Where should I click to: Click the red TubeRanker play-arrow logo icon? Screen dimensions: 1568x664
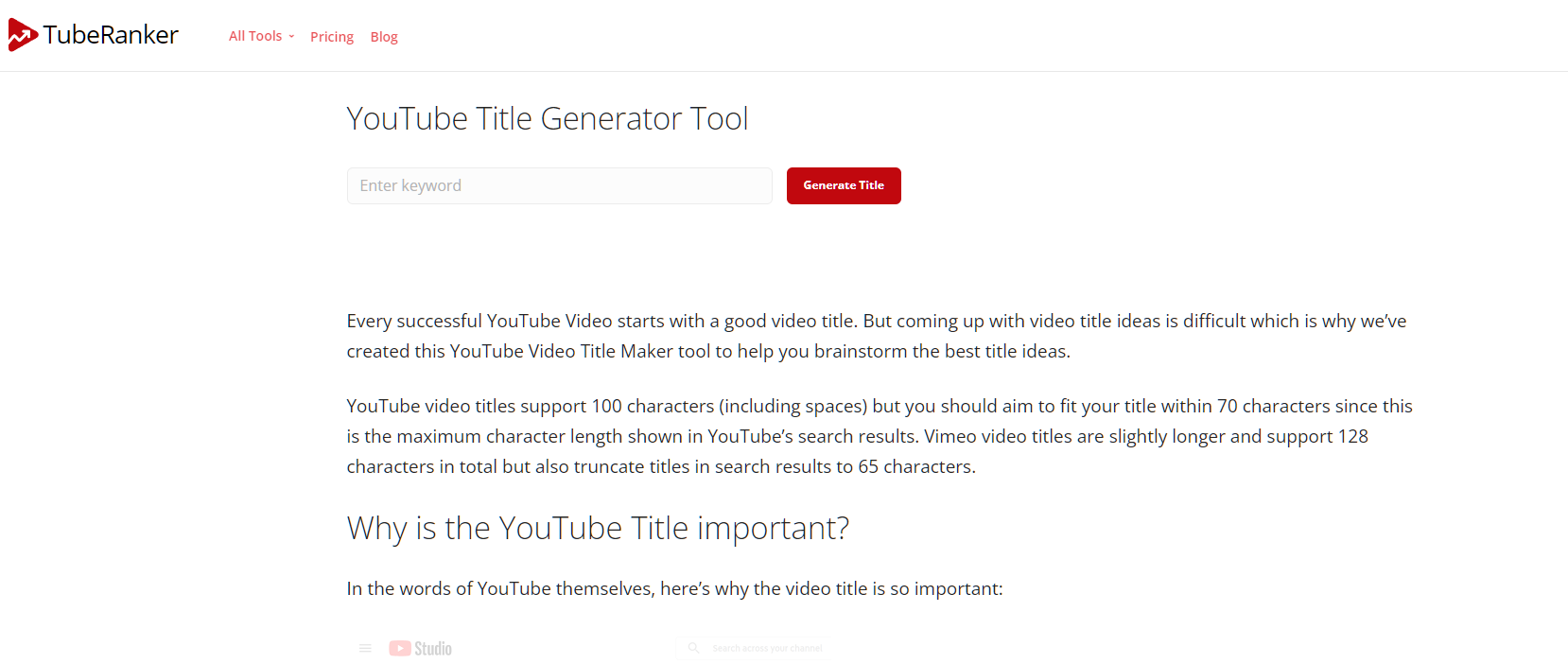pyautogui.click(x=23, y=35)
